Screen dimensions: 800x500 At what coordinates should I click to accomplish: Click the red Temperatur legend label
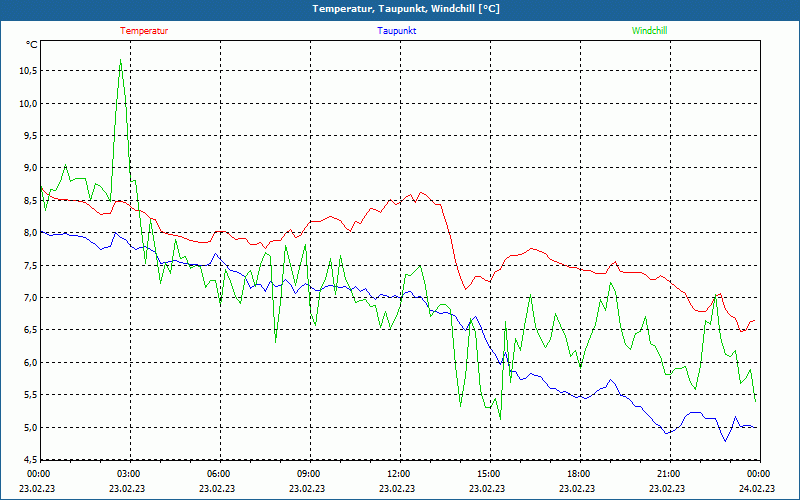144,31
